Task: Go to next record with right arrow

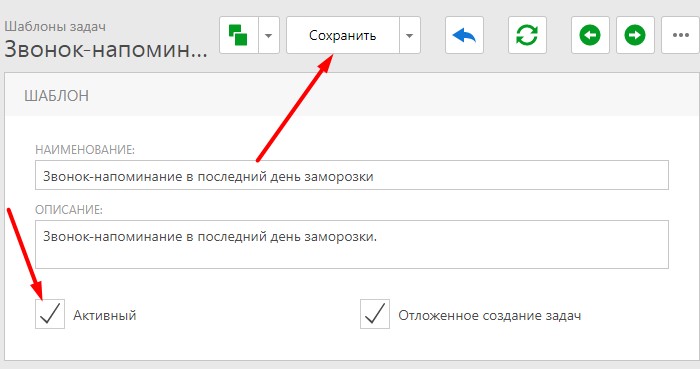Action: (x=635, y=35)
